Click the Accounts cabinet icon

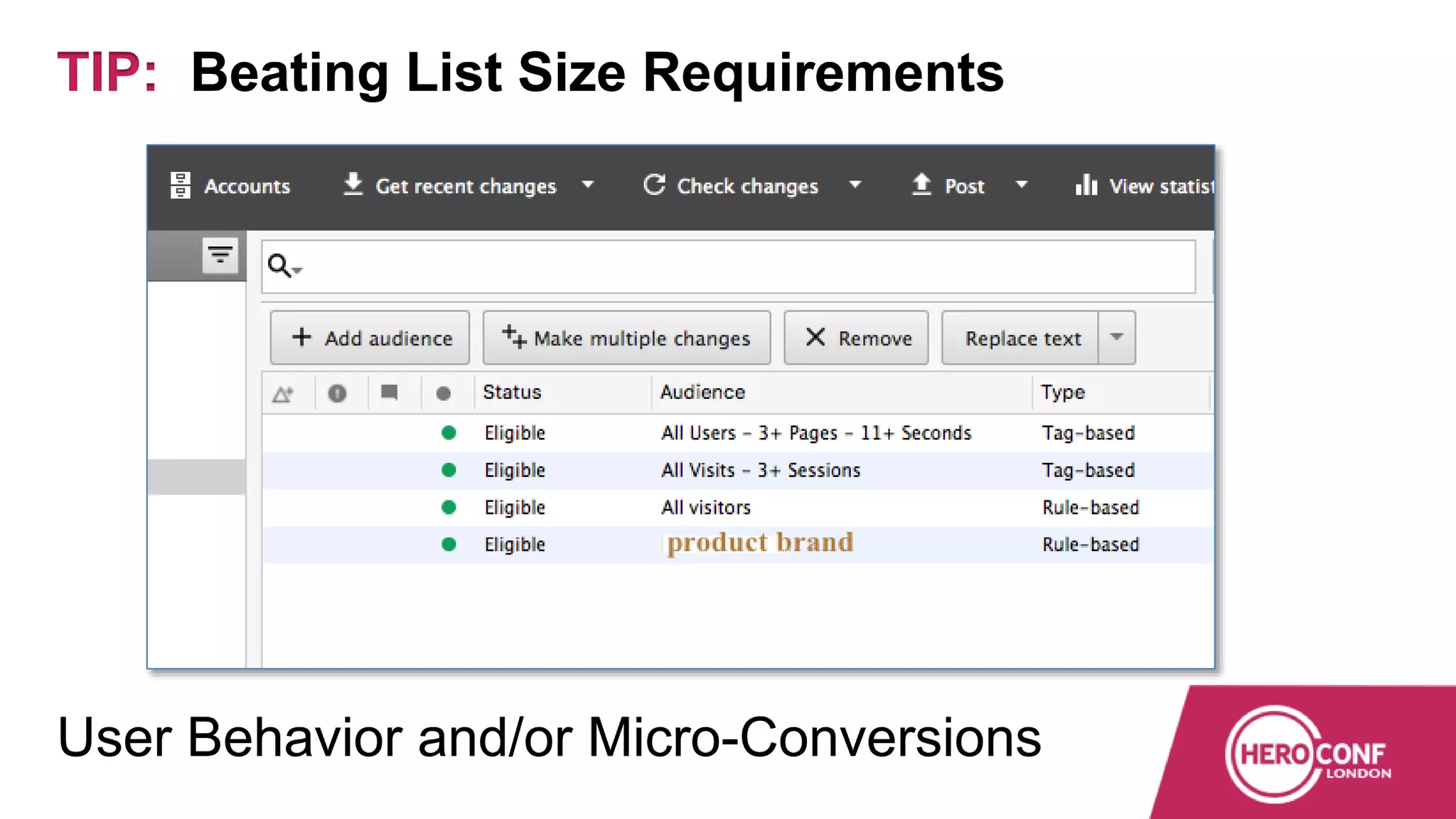[x=181, y=186]
